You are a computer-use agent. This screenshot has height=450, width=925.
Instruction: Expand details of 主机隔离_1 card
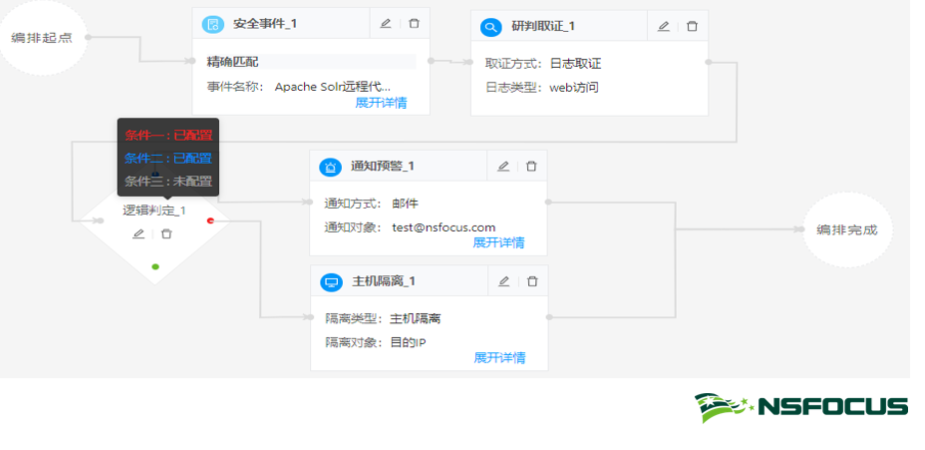point(500,357)
